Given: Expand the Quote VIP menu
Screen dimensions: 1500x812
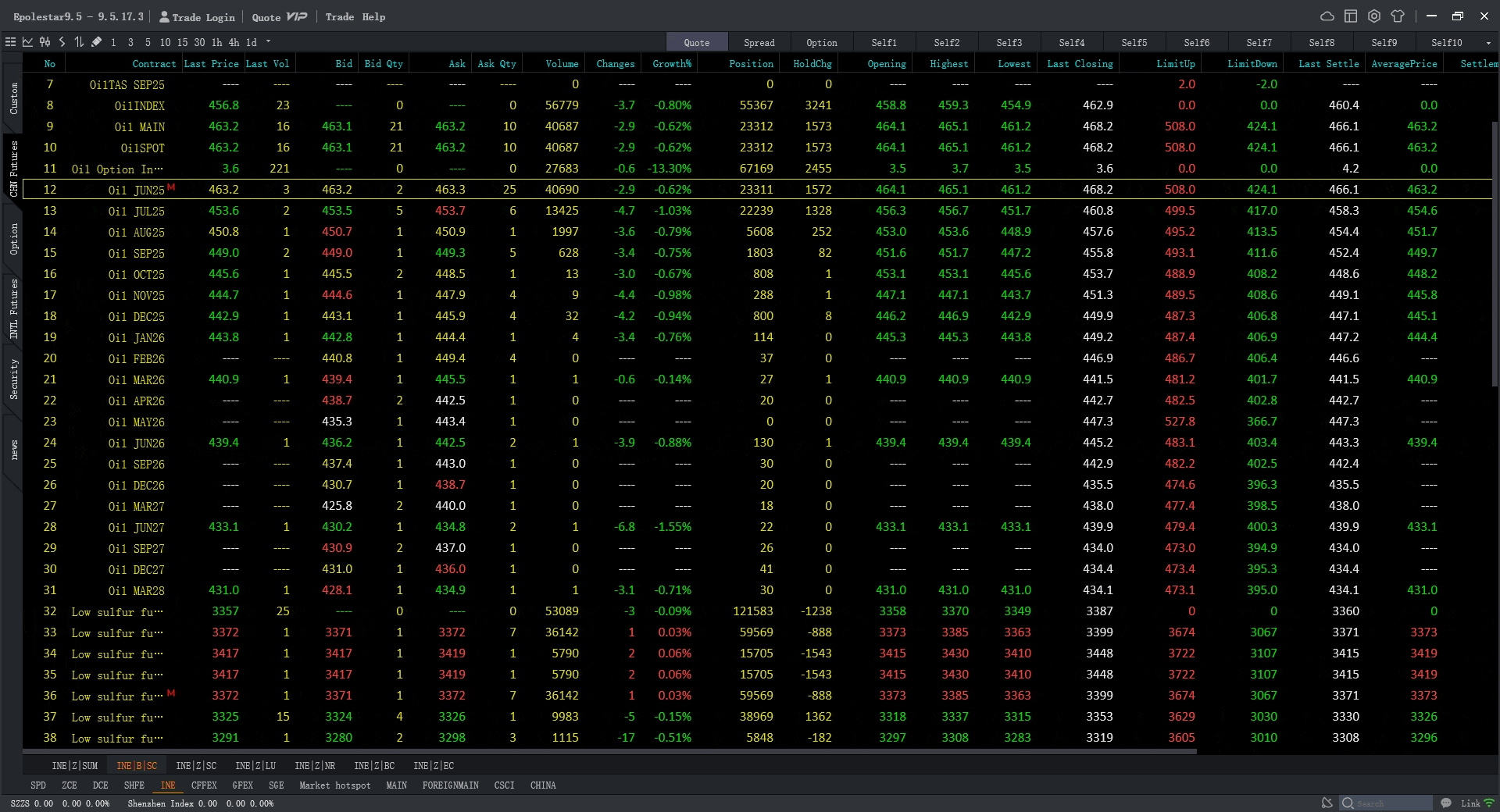Looking at the screenshot, I should (279, 16).
